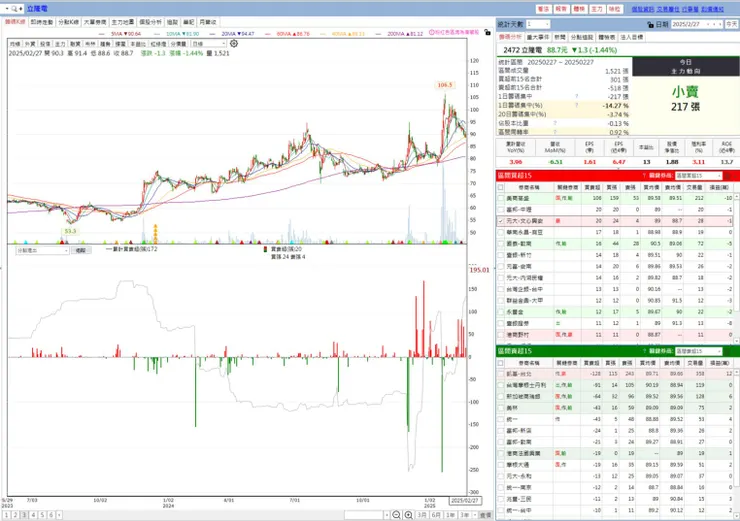Viewport: 740px width, 521px height.
Task: Click the 200MA legend line
Action: pos(400,34)
